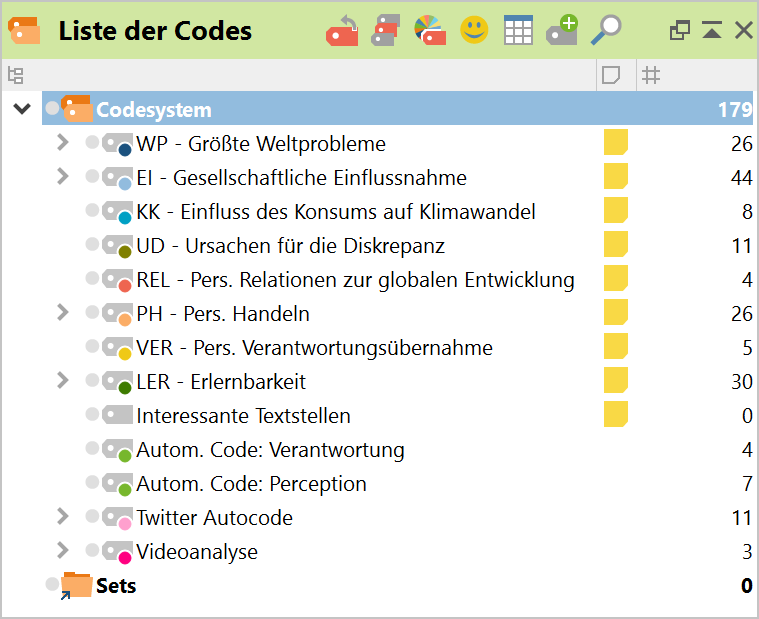Click the pink color dot on Videoanalyse
This screenshot has height=619, width=759.
point(125,557)
